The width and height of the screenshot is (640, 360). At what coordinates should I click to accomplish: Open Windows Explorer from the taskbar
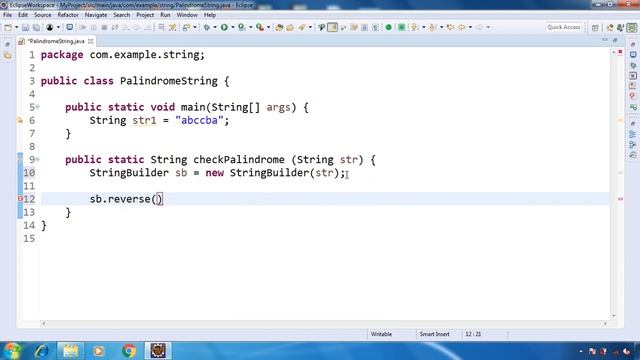coord(71,351)
